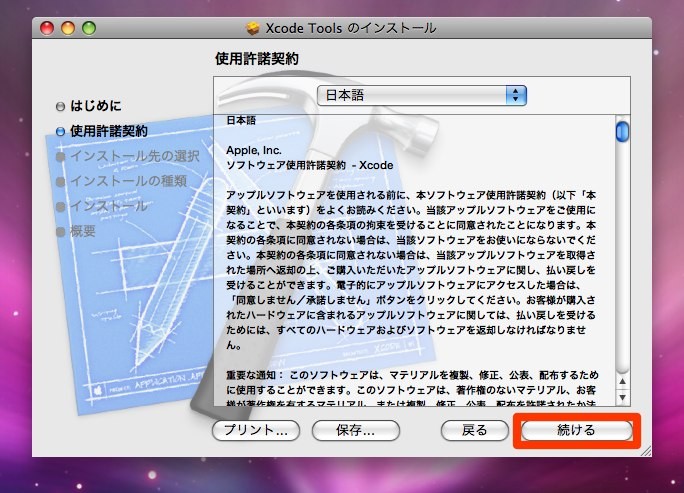Click the 概要 step in sidebar
The image size is (684, 493).
pos(76,231)
